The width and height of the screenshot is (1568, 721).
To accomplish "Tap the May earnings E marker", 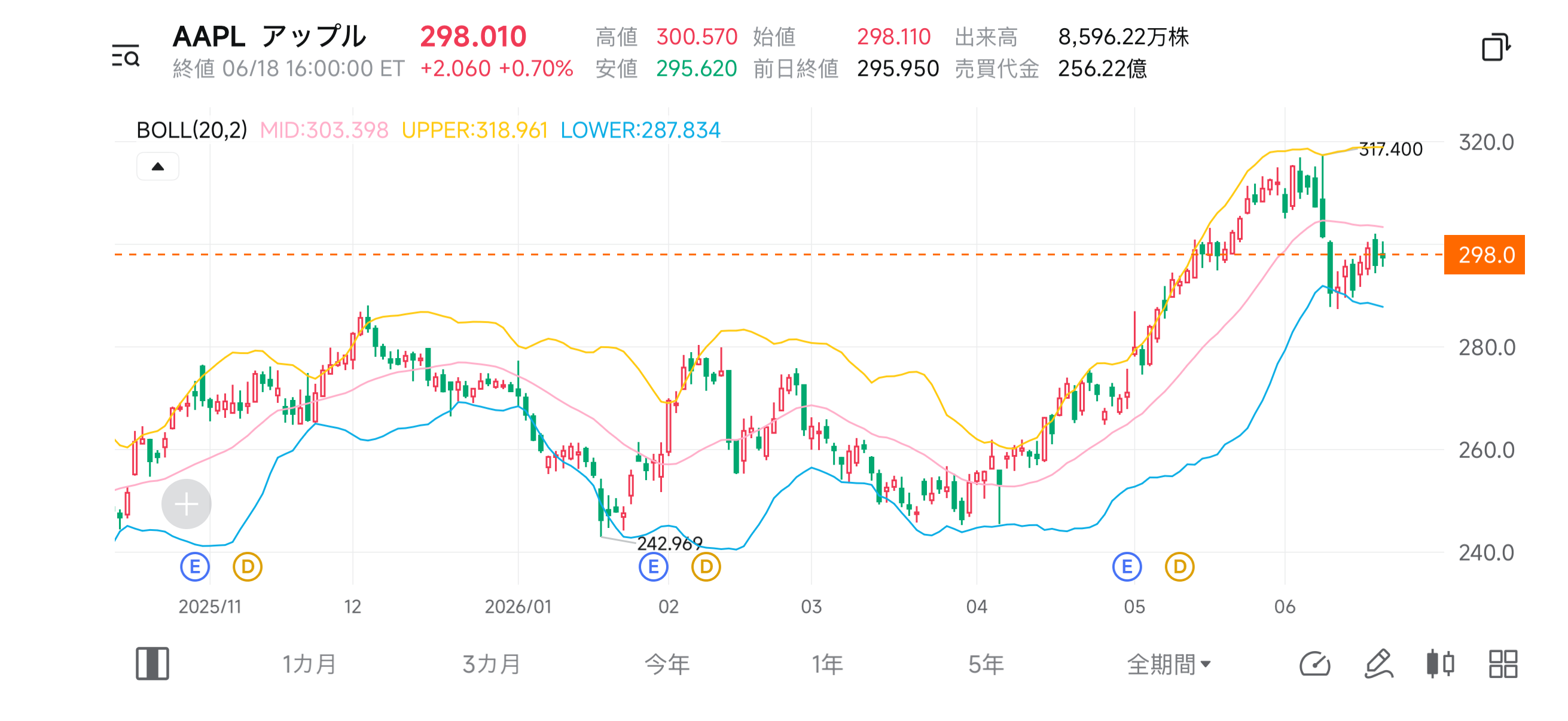I will pyautogui.click(x=1127, y=567).
